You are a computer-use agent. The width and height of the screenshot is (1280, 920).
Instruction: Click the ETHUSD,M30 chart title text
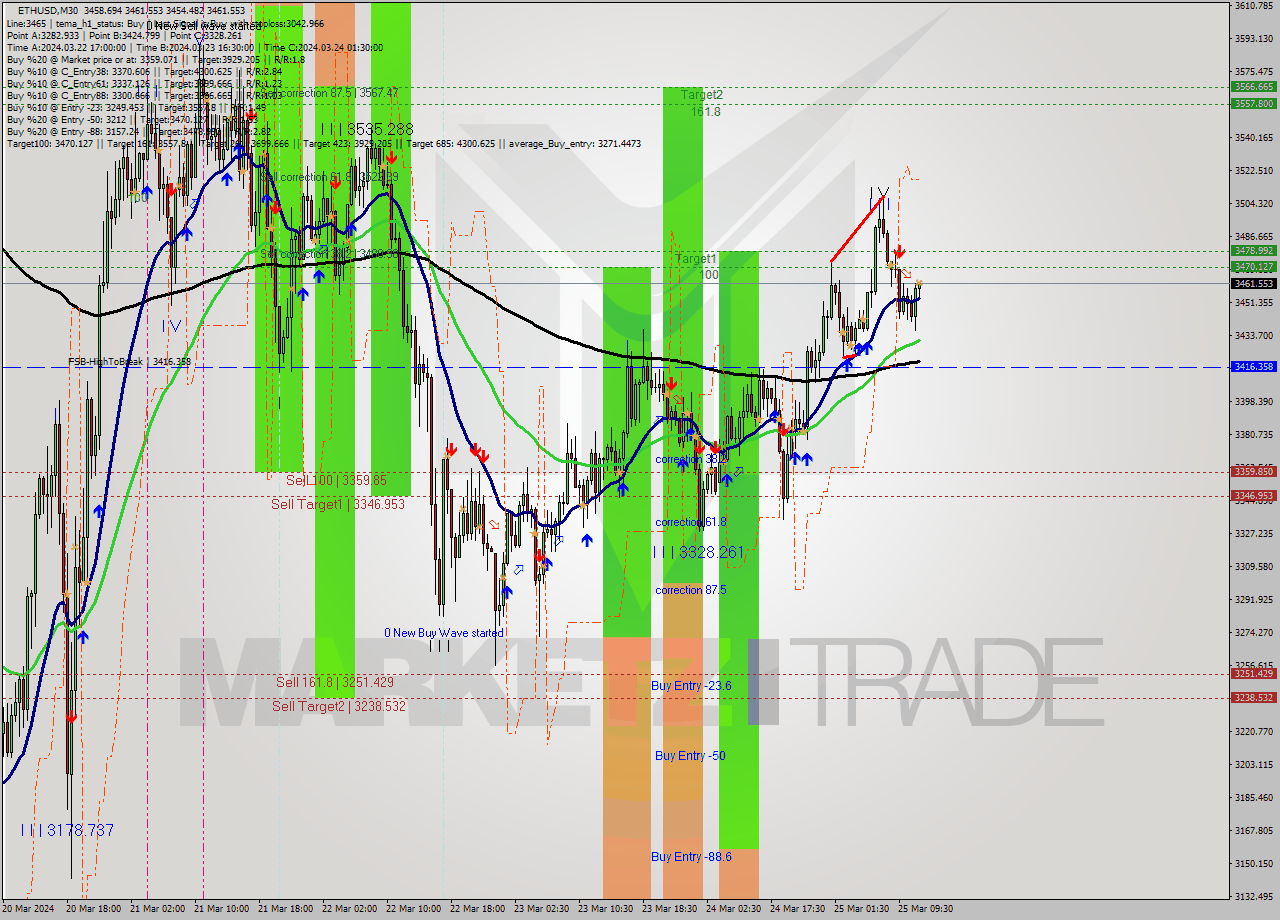49,10
